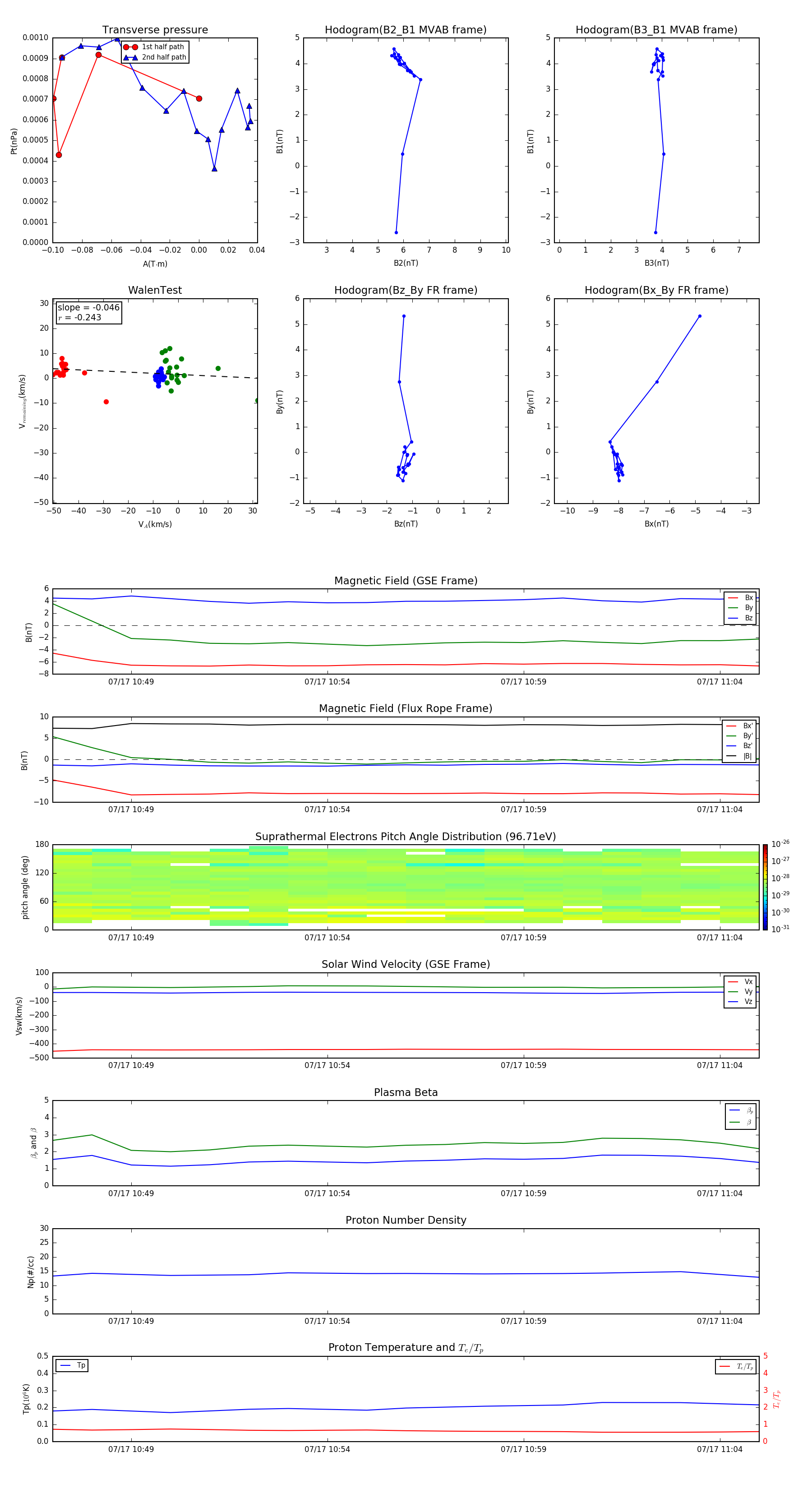Select the 'r = -0.243' annotation text

pyautogui.click(x=80, y=317)
